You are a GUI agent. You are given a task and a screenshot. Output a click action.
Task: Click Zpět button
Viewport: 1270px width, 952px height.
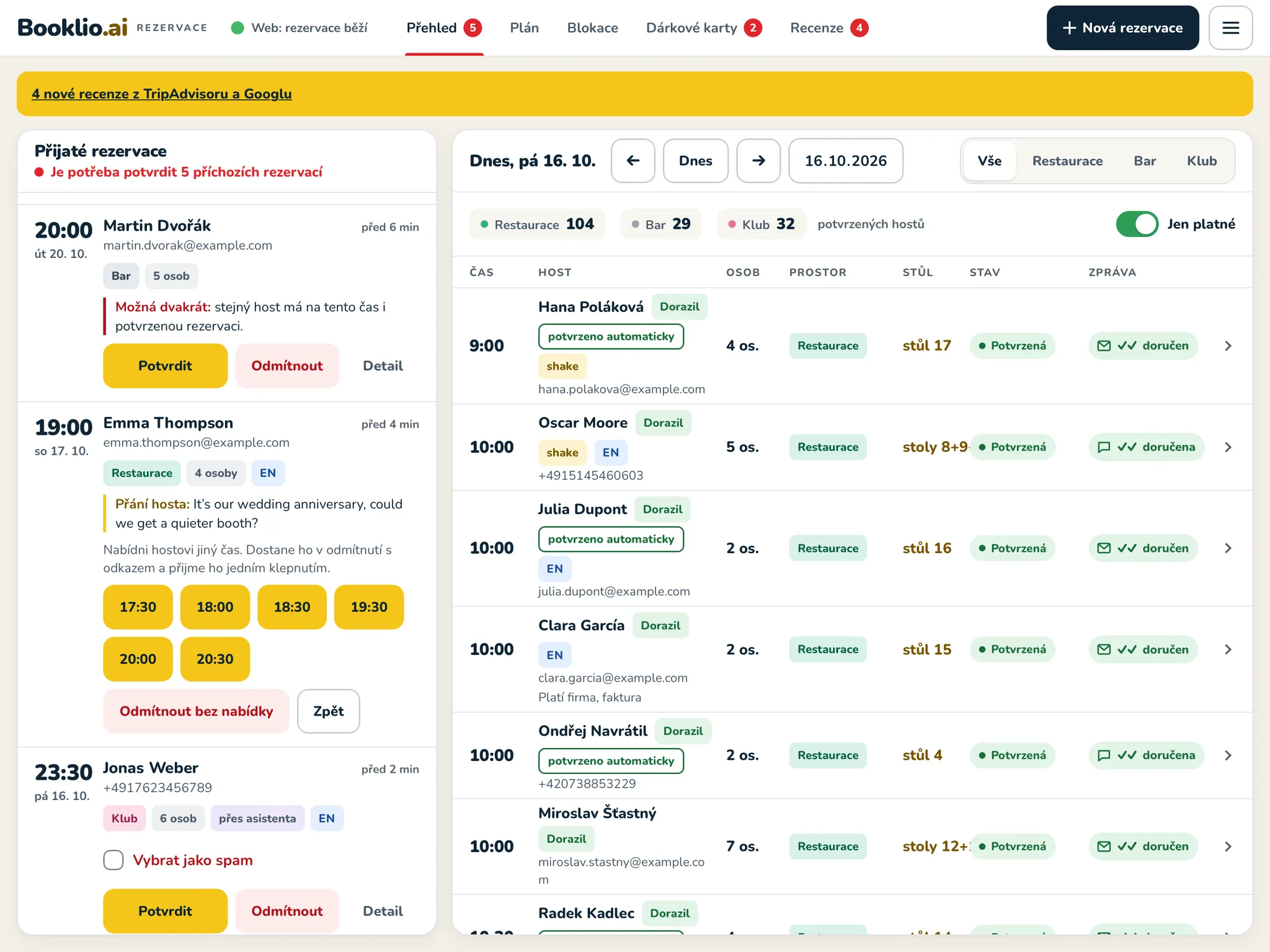pos(329,711)
